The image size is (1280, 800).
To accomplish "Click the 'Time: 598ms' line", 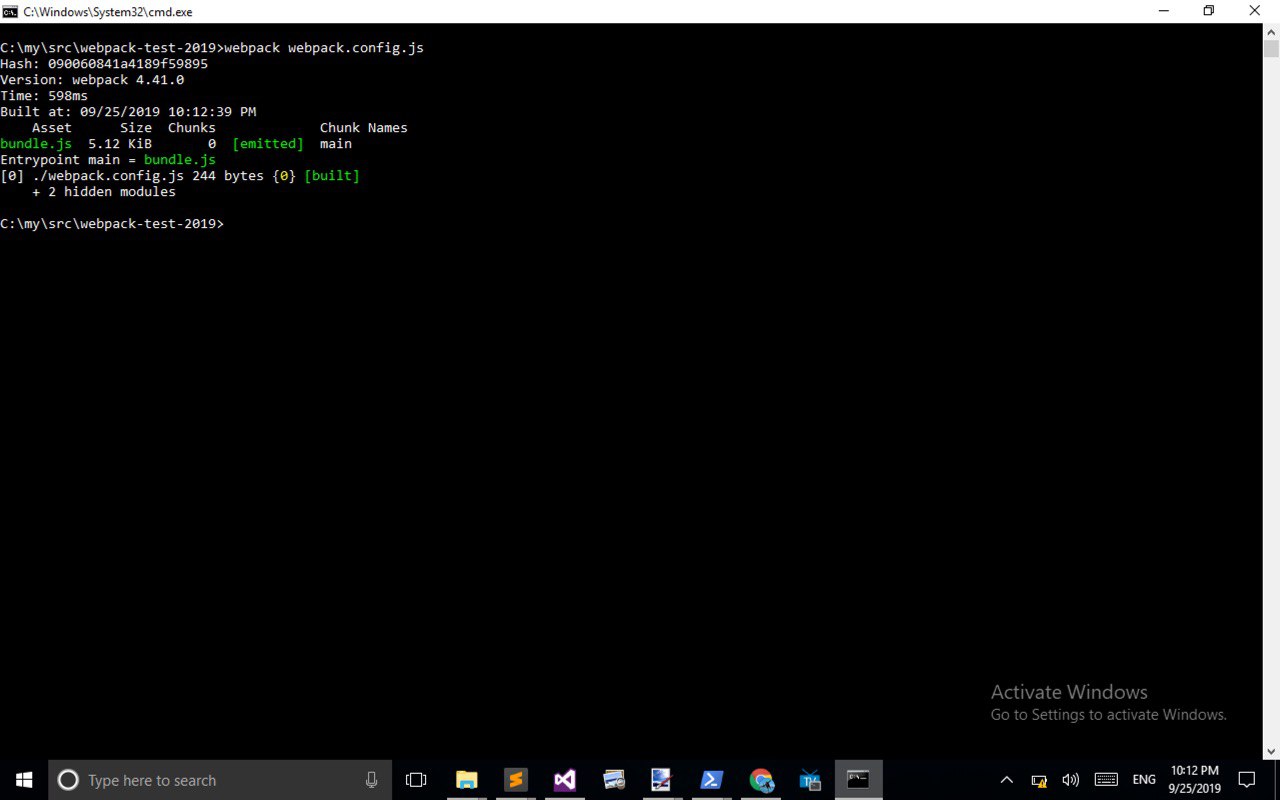I will [44, 96].
